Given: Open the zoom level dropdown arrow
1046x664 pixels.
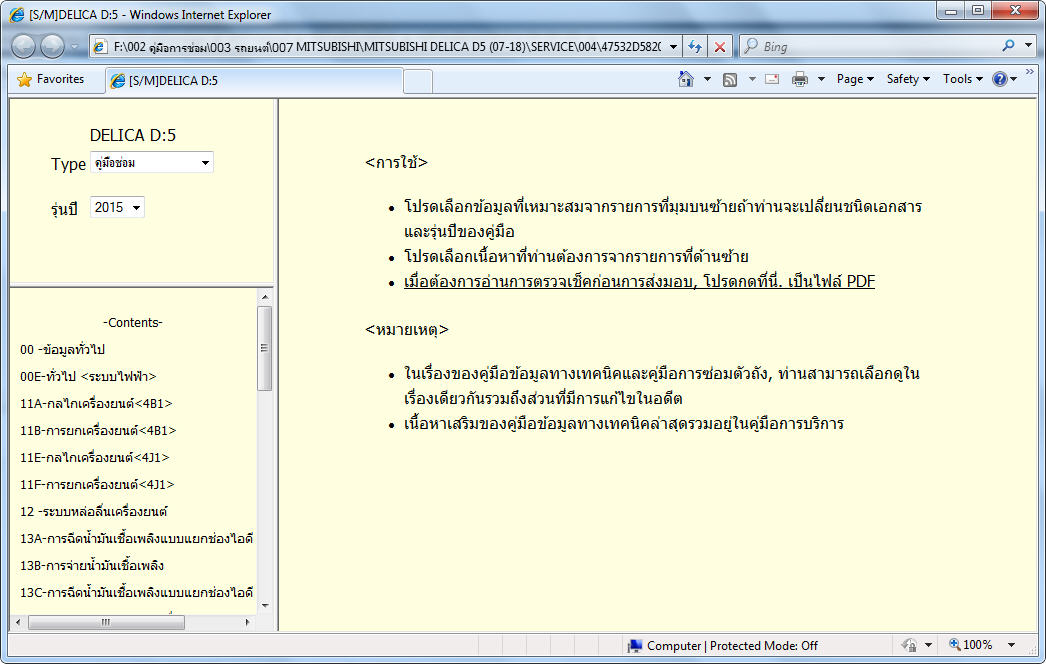Looking at the screenshot, I should (x=1011, y=645).
